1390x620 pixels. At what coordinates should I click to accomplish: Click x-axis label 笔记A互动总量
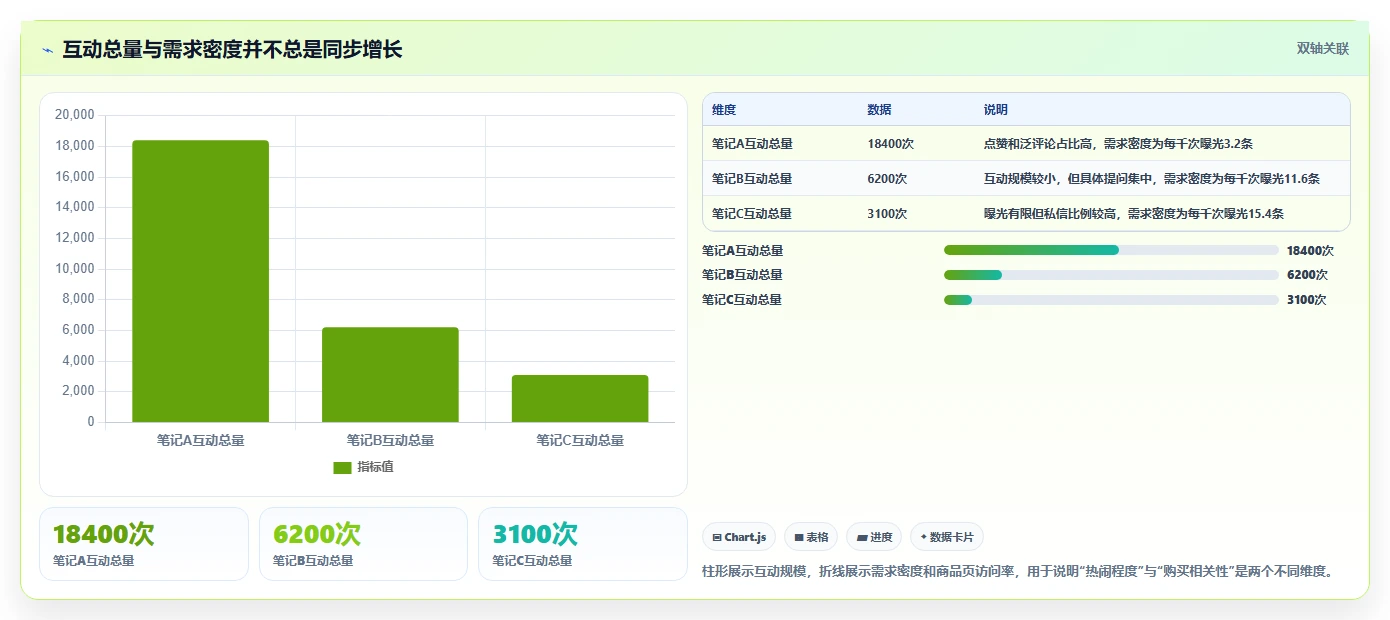(x=200, y=440)
